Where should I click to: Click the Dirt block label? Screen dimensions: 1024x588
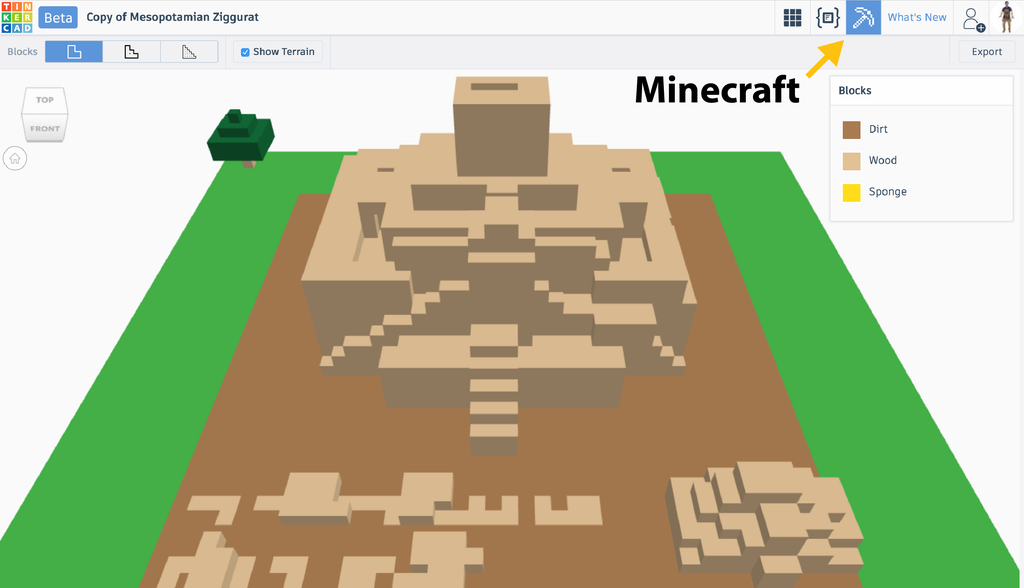(878, 129)
